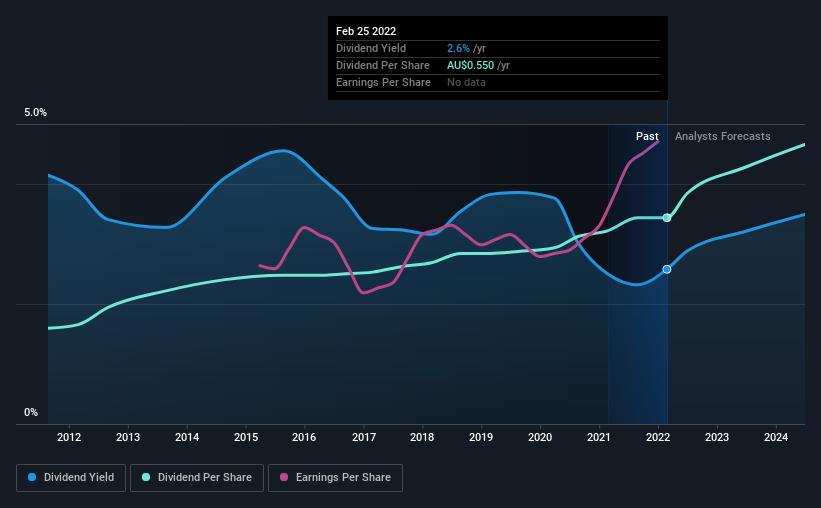
Task: Click the 2012 x-axis year label
Action: coord(69,437)
